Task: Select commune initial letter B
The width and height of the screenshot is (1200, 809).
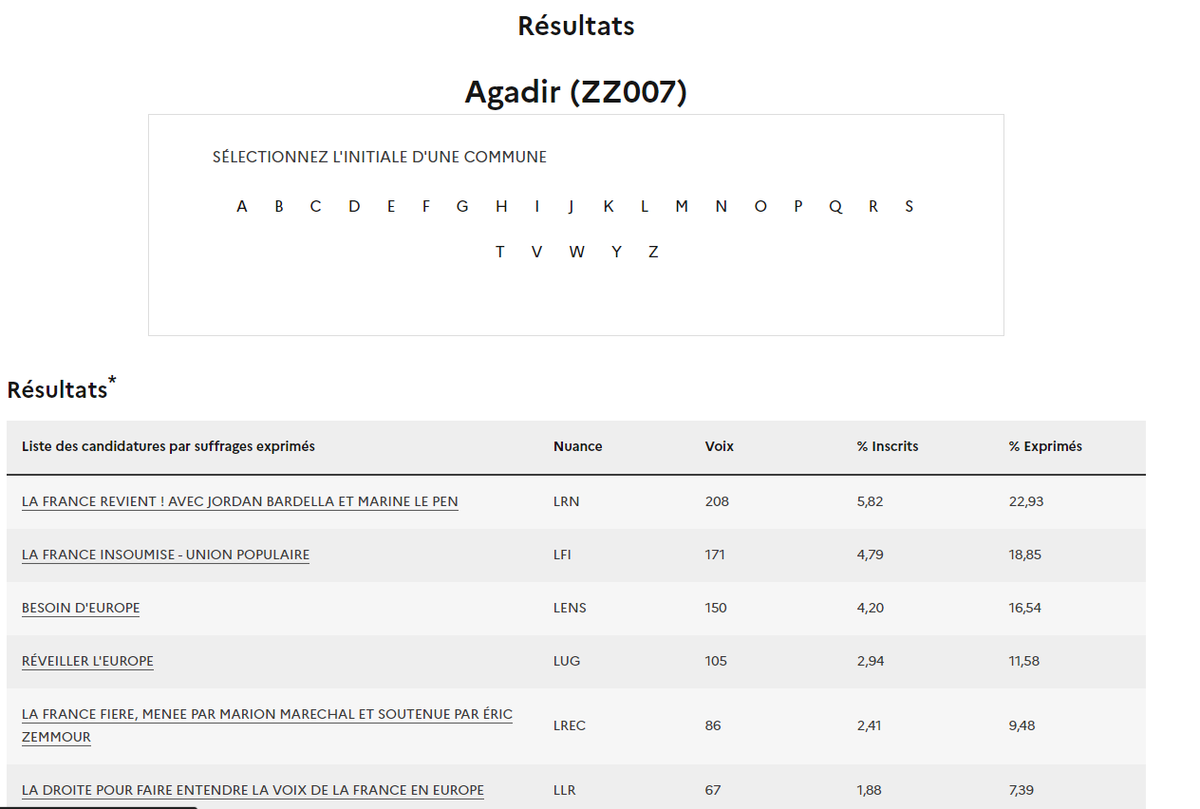Action: pos(279,207)
